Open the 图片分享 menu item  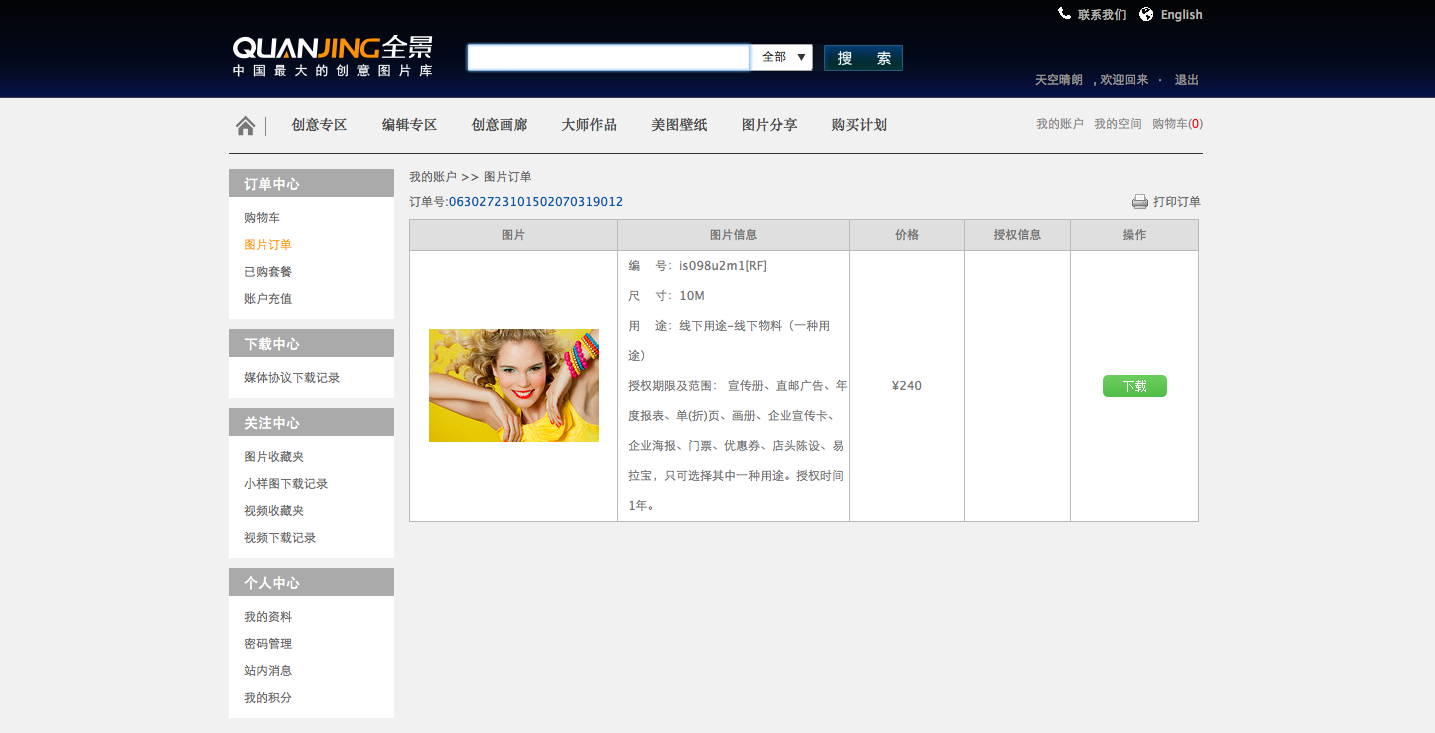[769, 125]
